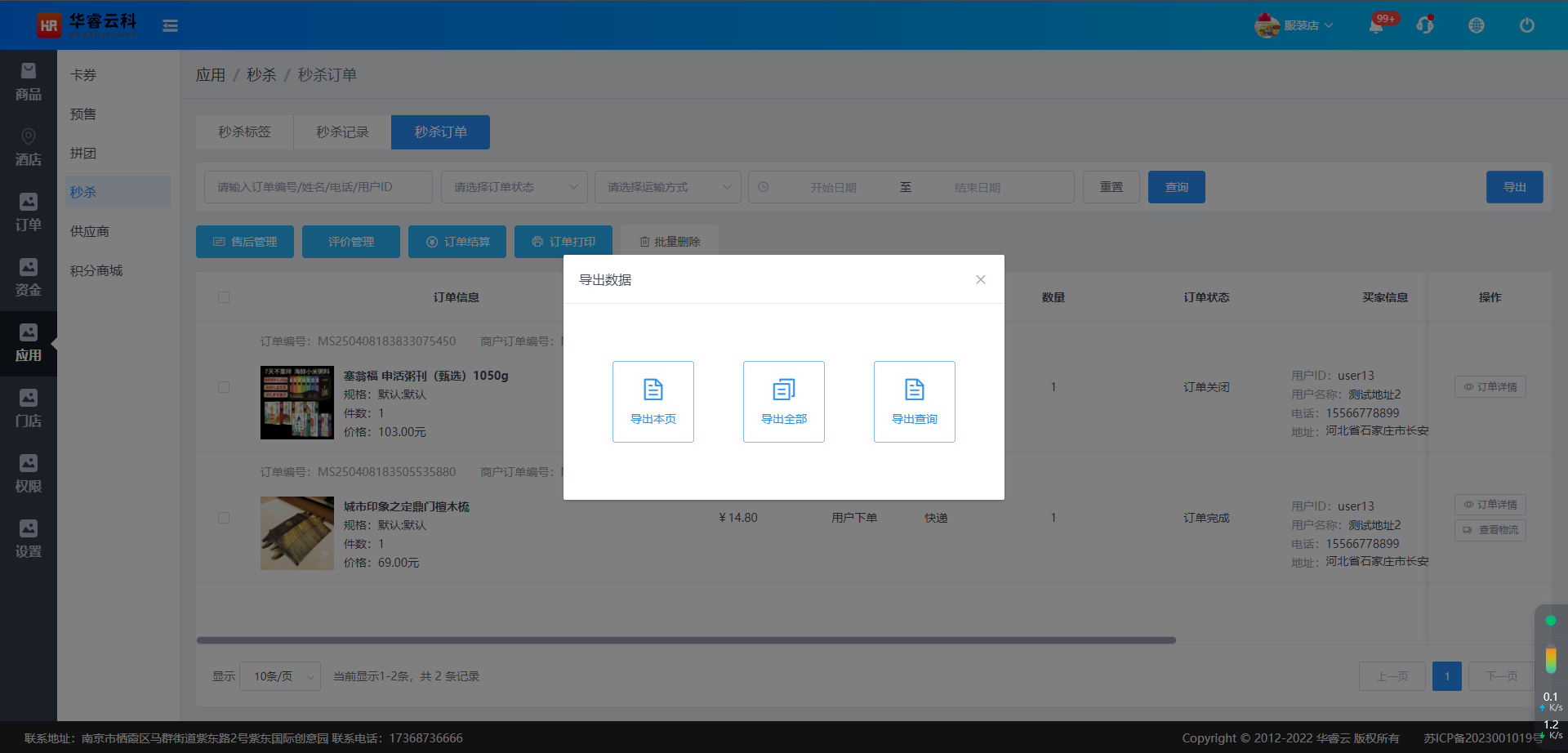This screenshot has width=1568, height=753.
Task: Collapse sidebar with the hamburger menu icon
Action: pos(170,26)
